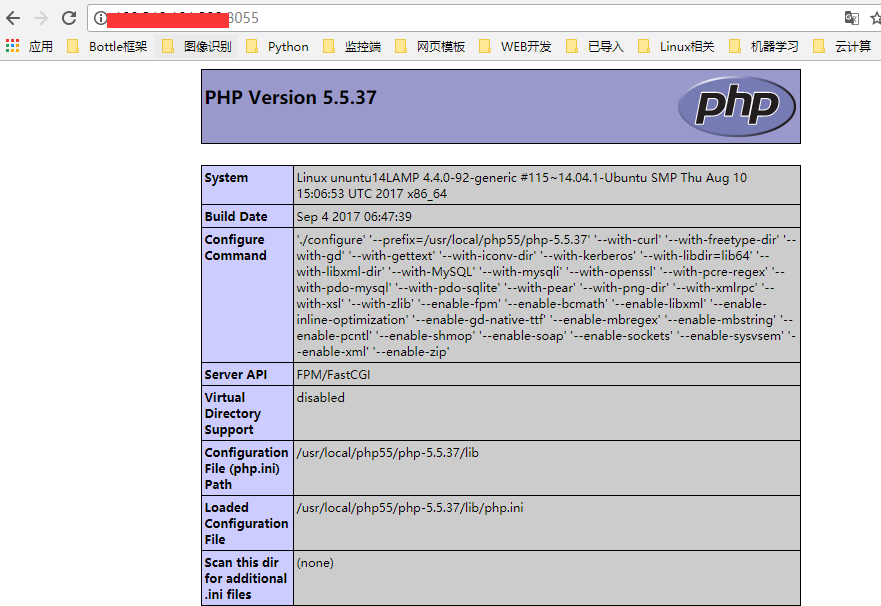This screenshot has height=606, width=881.
Task: Click the Virtual Directory Support label
Action: pyautogui.click(x=233, y=413)
